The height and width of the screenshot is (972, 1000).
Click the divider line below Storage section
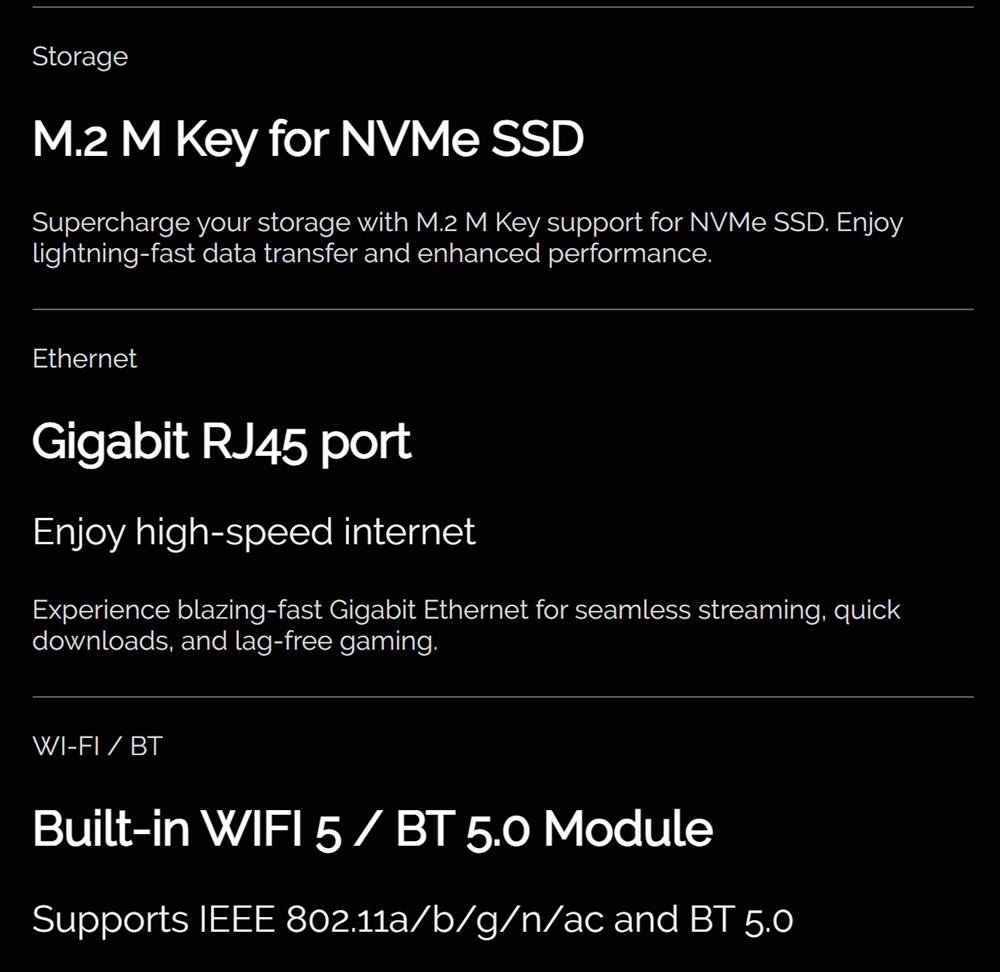pos(503,309)
